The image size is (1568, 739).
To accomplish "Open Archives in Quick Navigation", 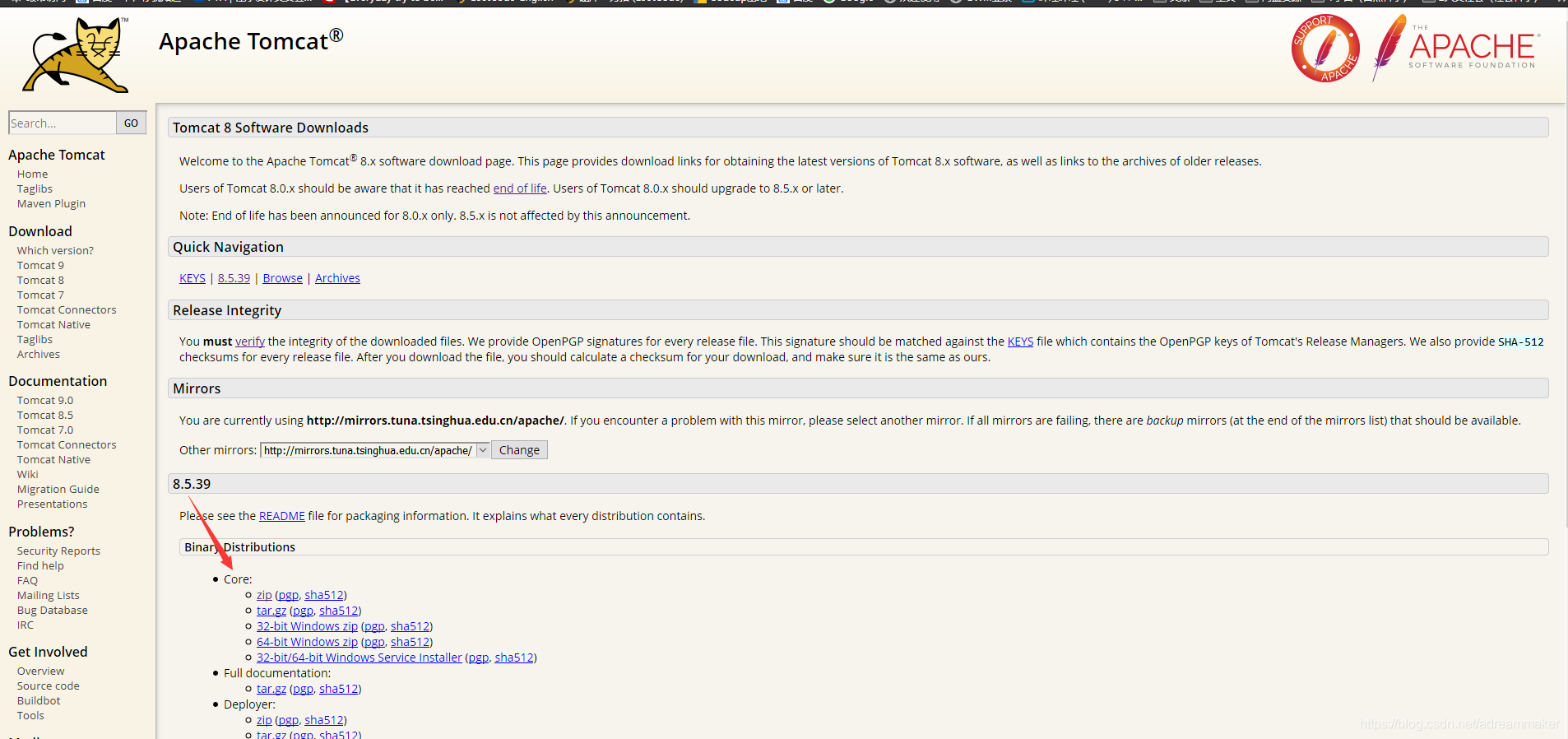I will click(x=337, y=278).
